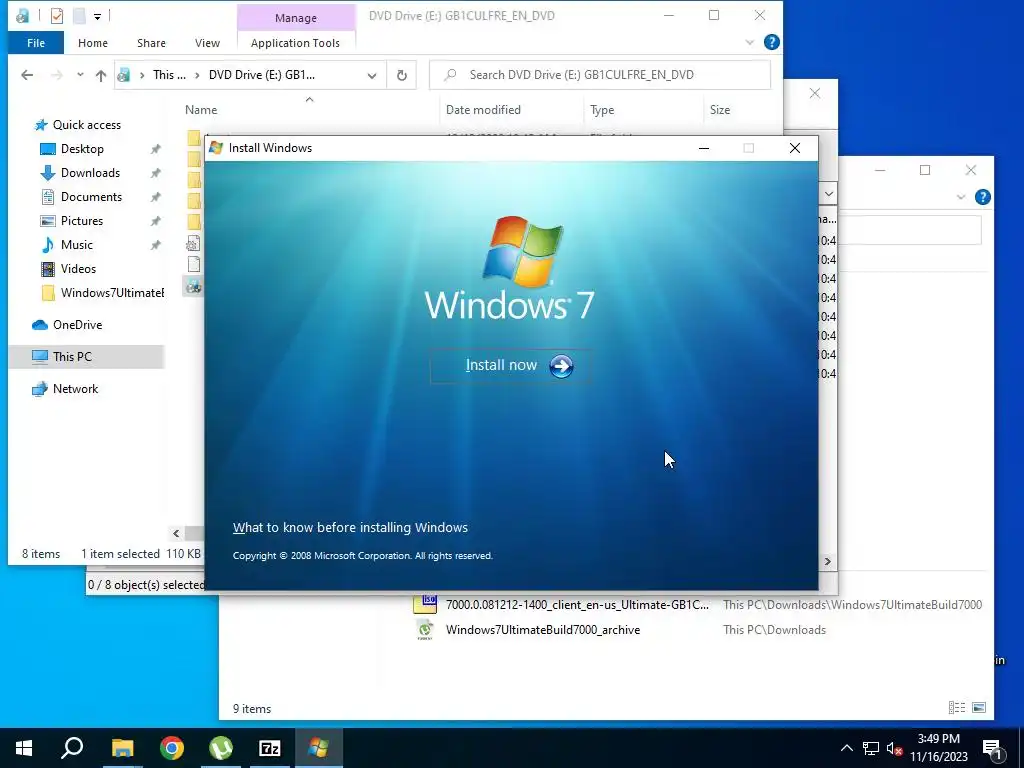1024x768 pixels.
Task: Launch Google Chrome from taskbar
Action: [x=172, y=748]
